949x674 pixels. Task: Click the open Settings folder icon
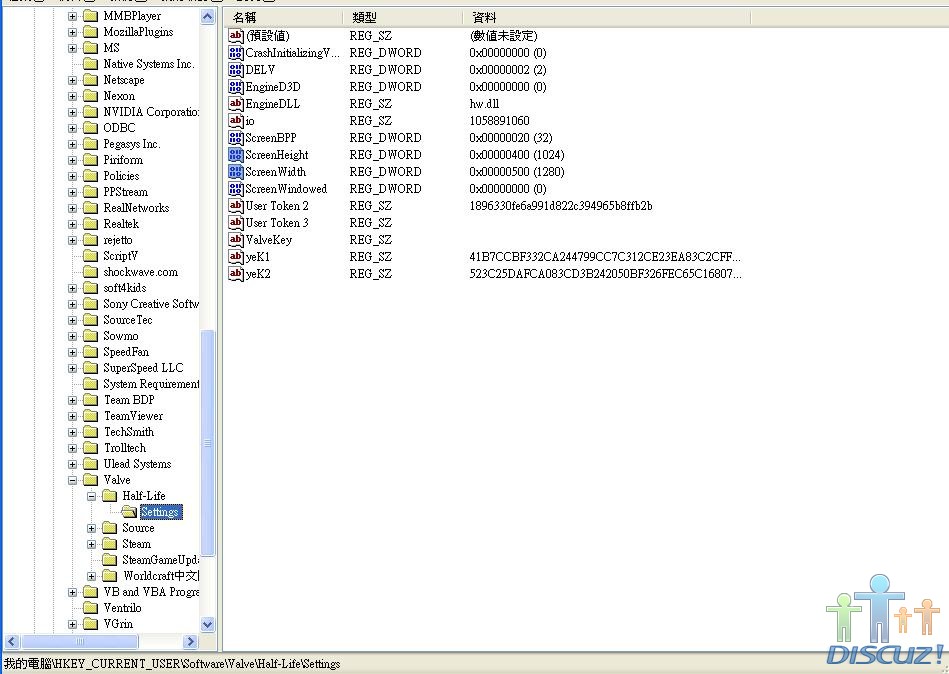(129, 512)
